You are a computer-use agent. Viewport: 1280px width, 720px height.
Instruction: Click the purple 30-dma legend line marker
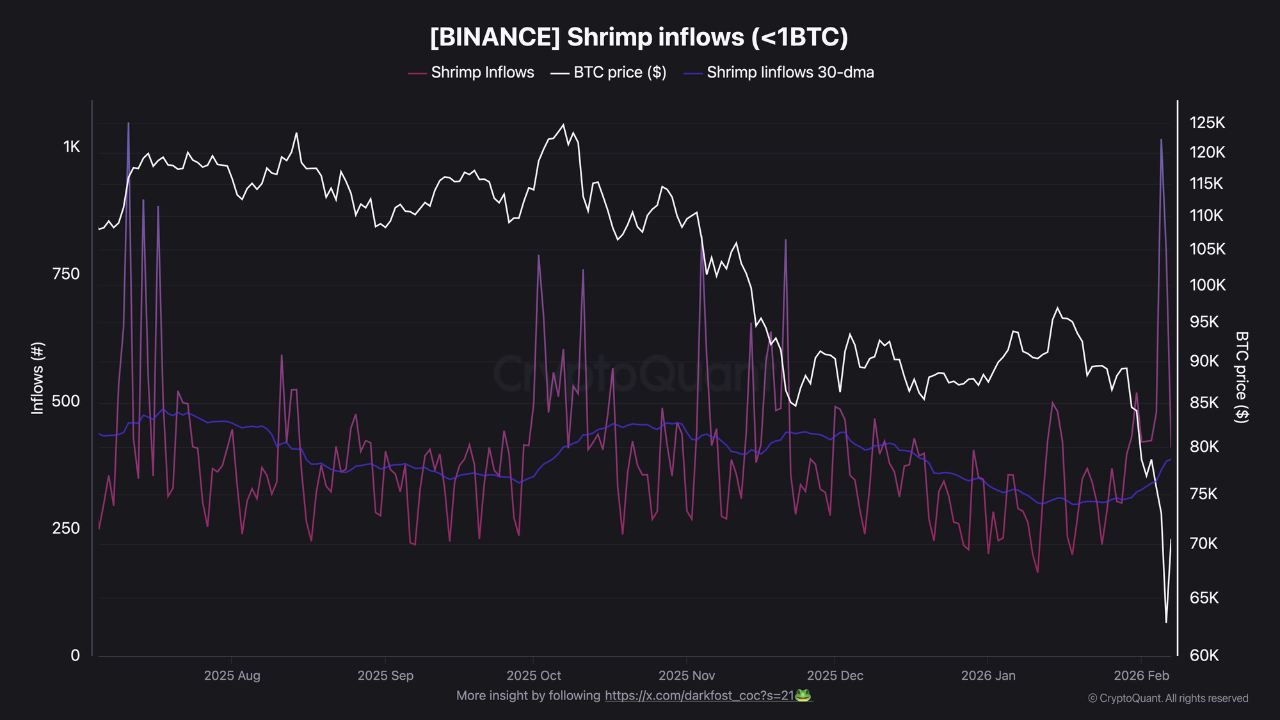692,73
